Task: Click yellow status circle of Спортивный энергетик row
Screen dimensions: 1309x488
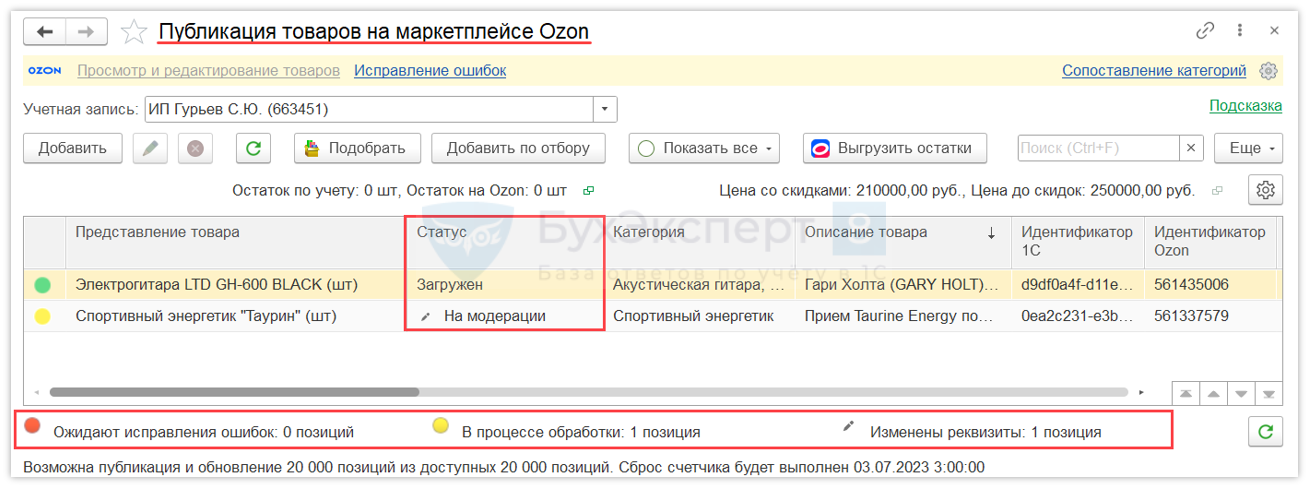Action: [x=42, y=316]
